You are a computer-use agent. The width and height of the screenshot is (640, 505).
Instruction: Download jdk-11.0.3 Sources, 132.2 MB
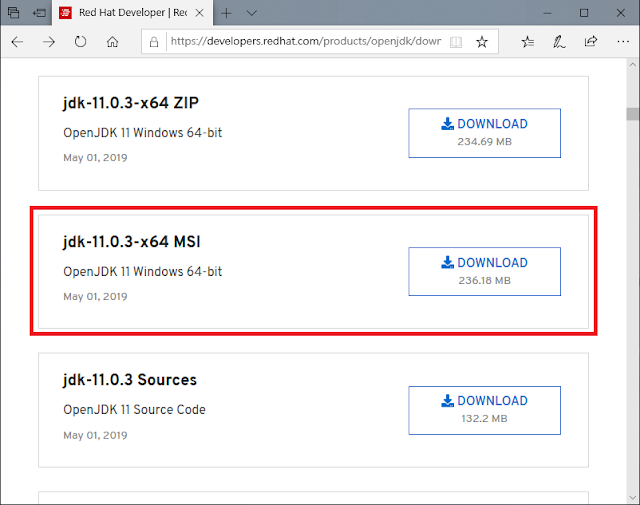click(x=484, y=410)
